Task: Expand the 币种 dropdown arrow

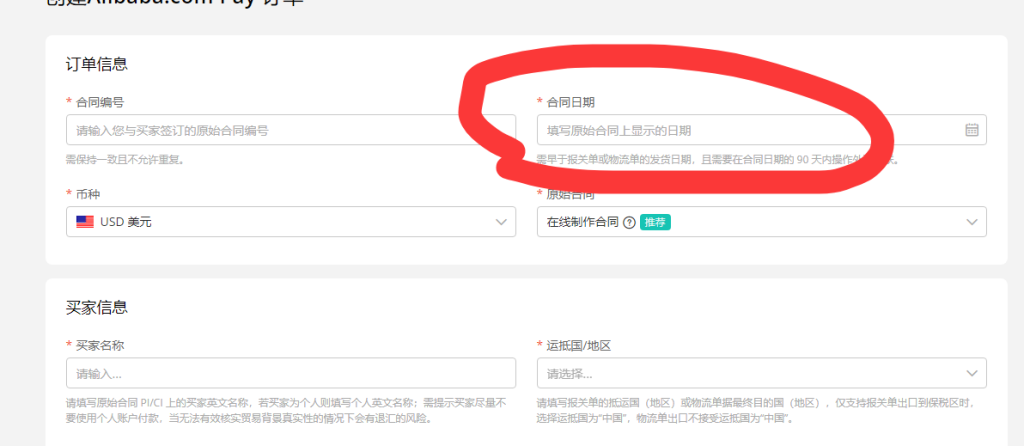Action: 501,222
